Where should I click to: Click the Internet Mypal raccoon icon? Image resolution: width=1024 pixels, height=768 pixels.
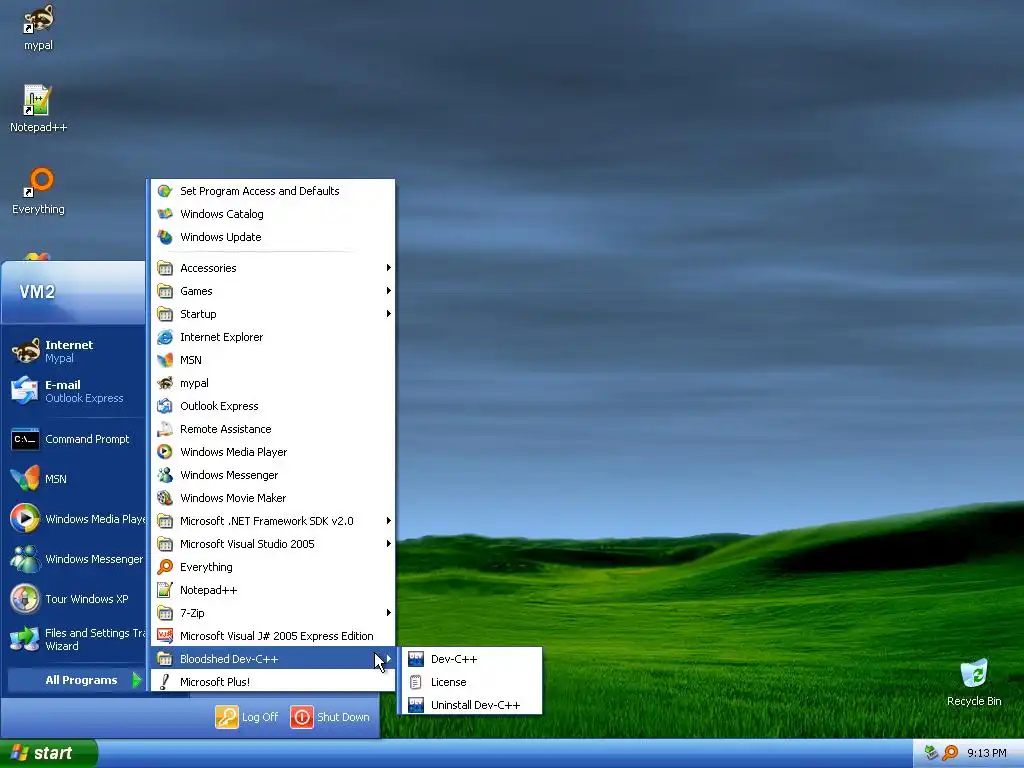pos(25,351)
